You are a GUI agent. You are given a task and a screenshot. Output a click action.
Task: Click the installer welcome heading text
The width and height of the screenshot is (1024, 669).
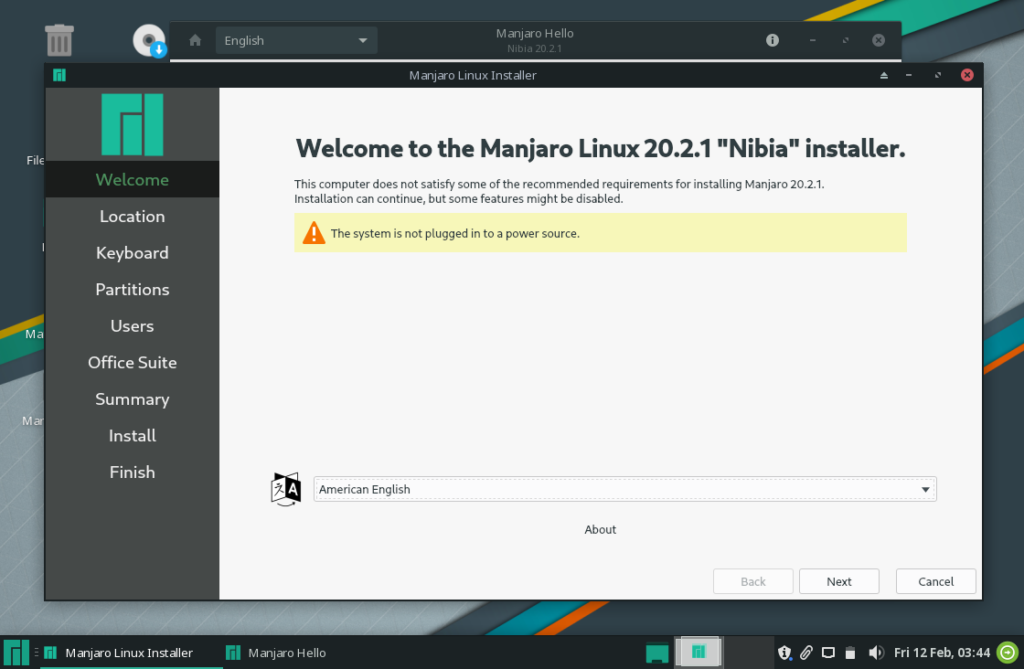pos(600,148)
